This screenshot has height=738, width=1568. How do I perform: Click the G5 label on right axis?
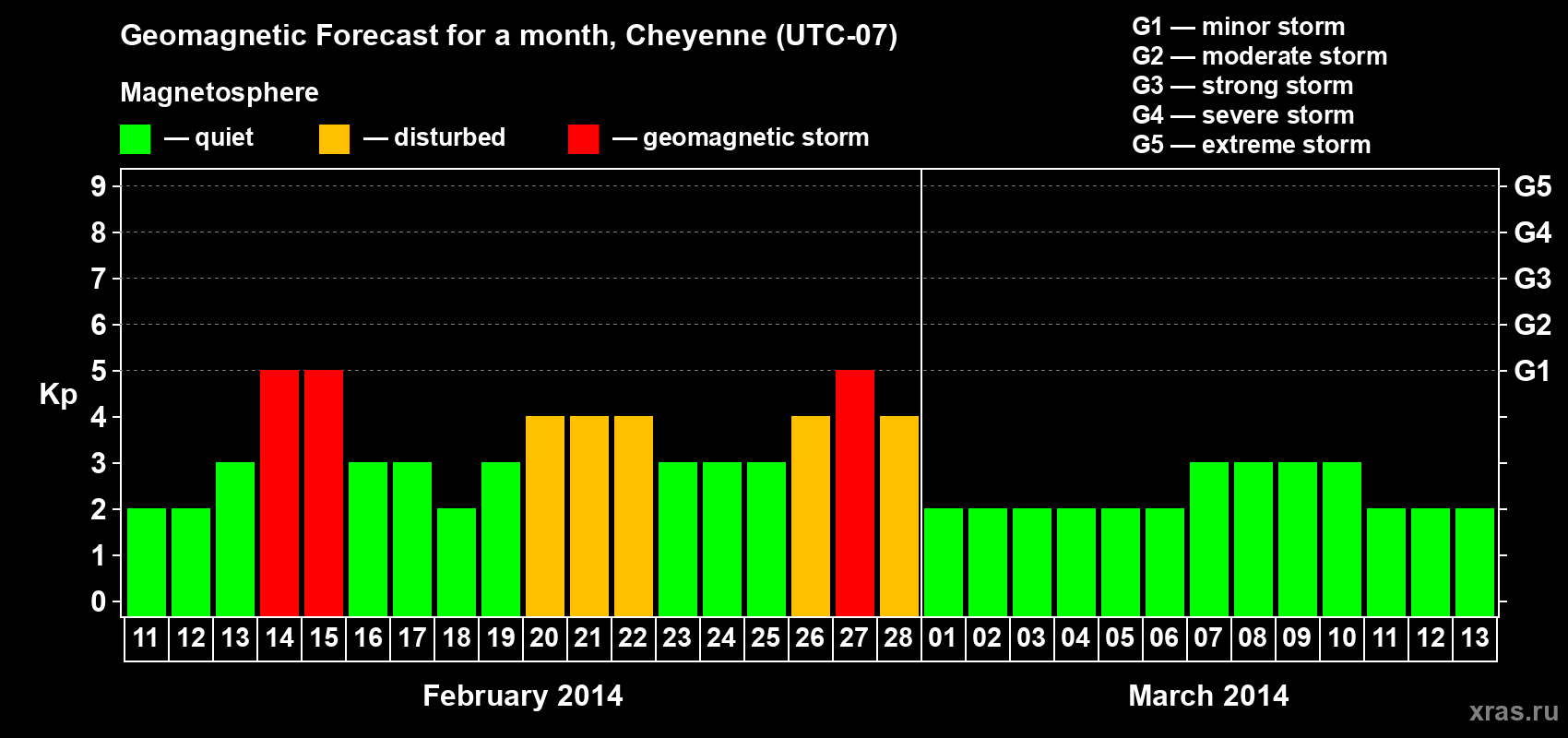(x=1533, y=186)
